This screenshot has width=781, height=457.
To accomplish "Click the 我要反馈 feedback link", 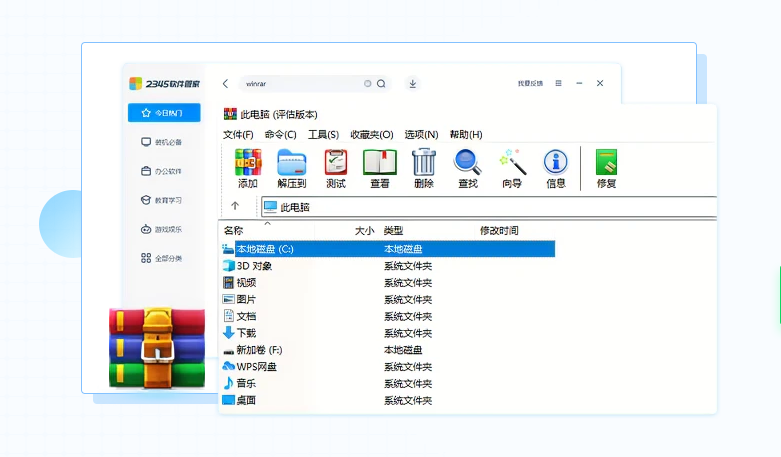I will [x=530, y=83].
